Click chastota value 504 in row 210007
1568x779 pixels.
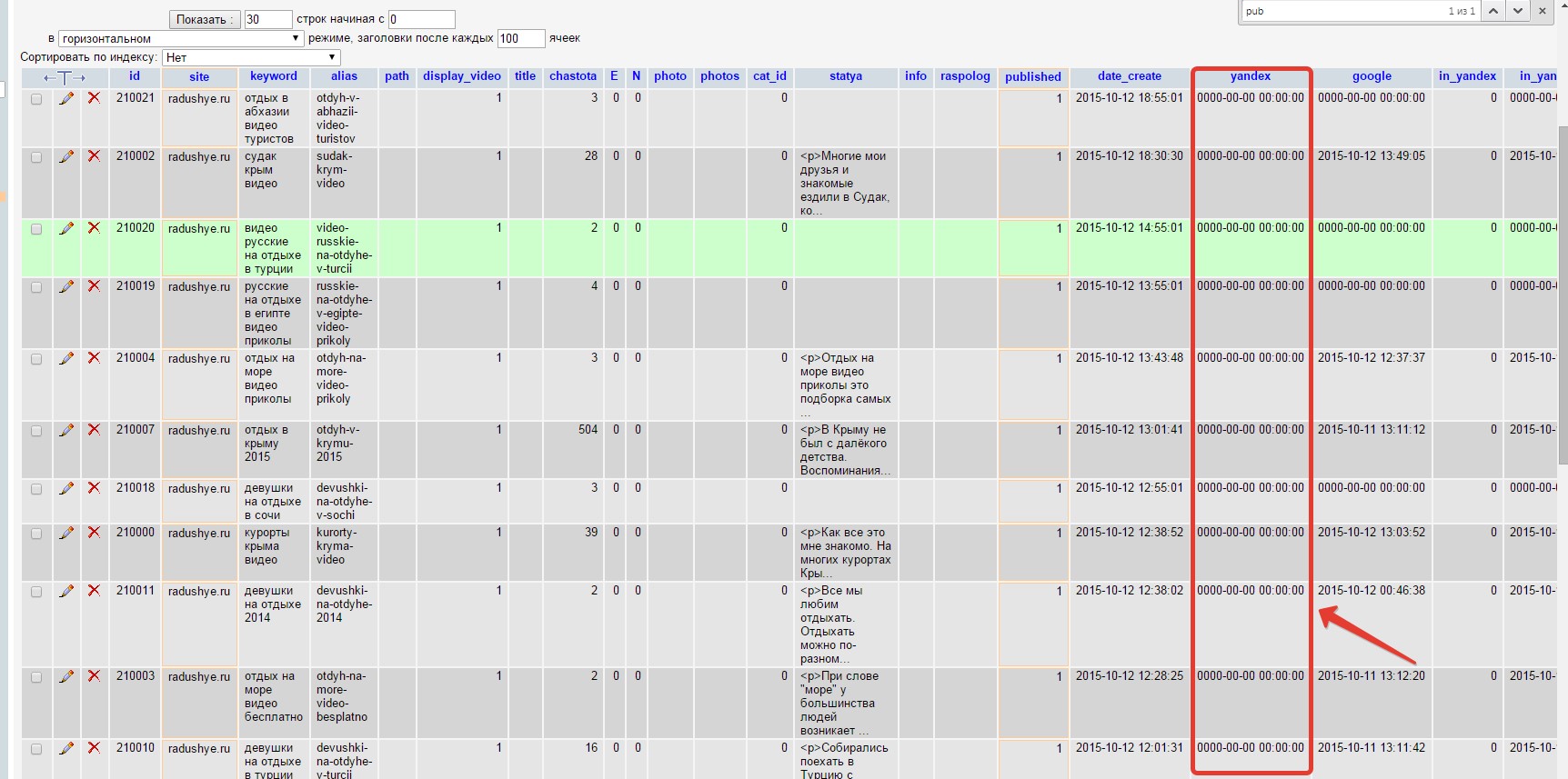(x=588, y=430)
